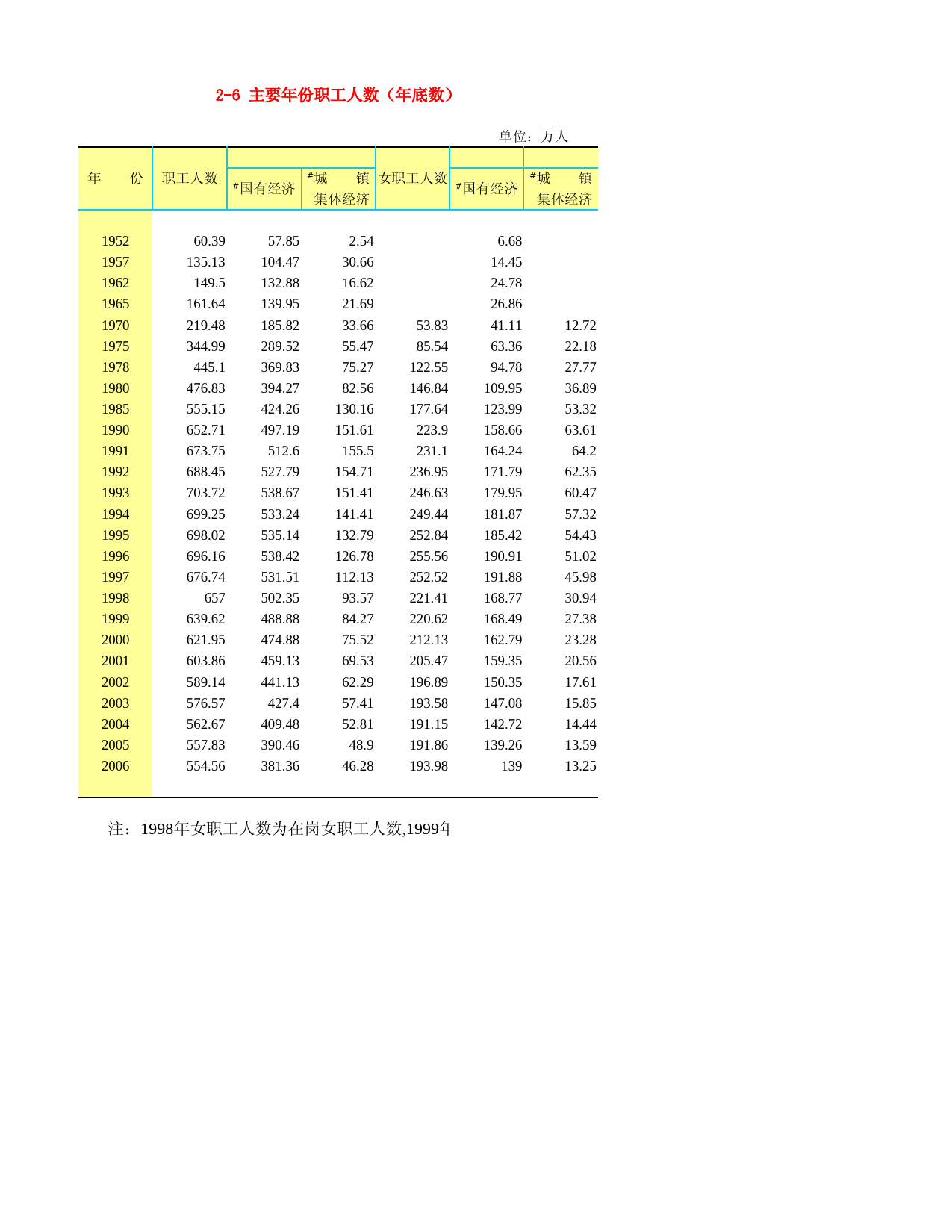Select year cell 1970
The image size is (952, 1232).
pos(116,326)
